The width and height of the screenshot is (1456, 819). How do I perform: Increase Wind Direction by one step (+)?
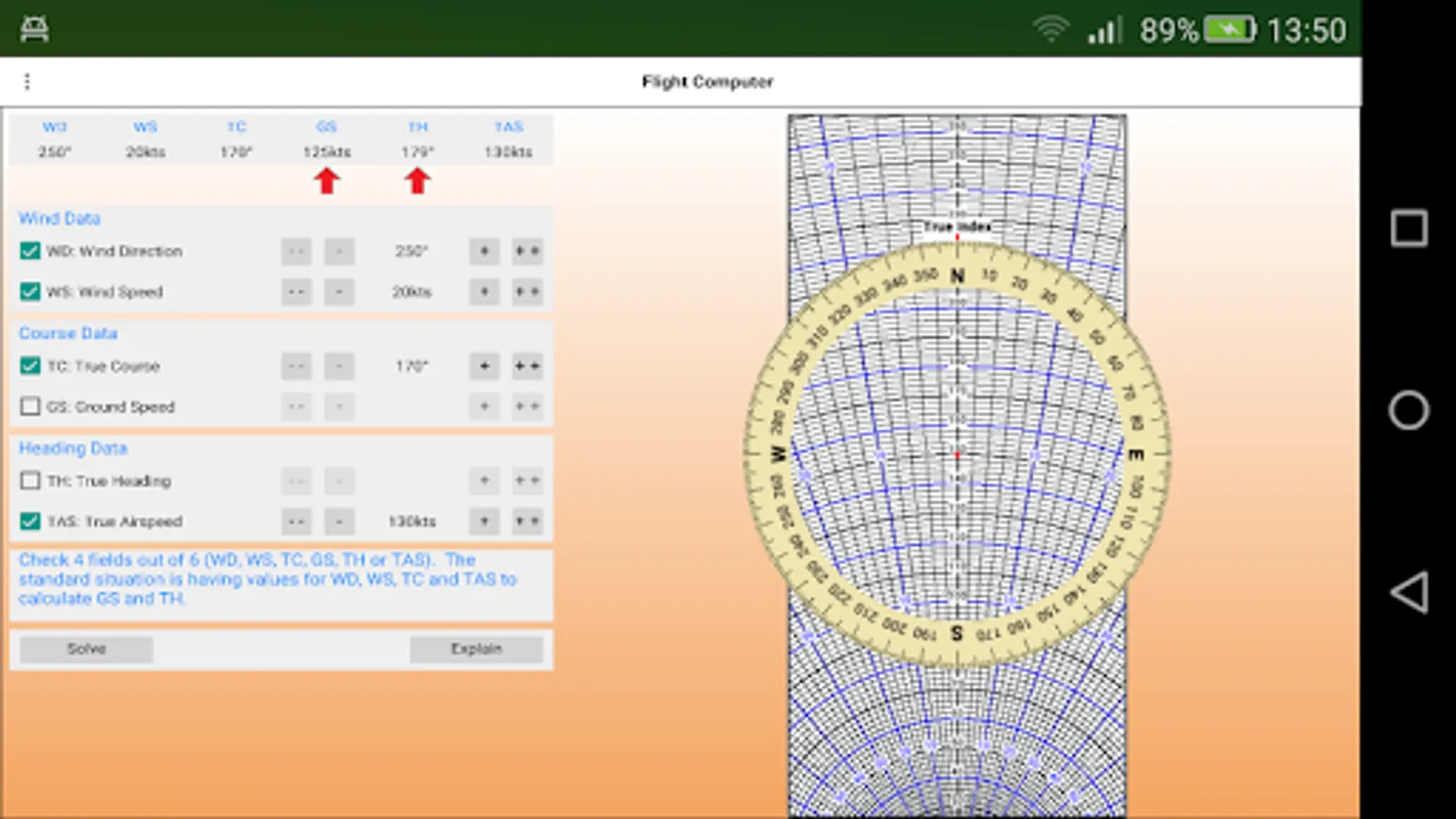(484, 250)
